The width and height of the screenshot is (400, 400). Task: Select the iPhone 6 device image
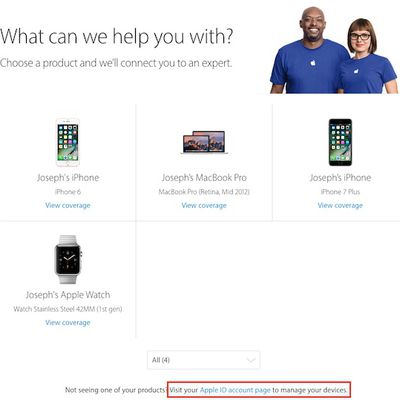[x=68, y=142]
